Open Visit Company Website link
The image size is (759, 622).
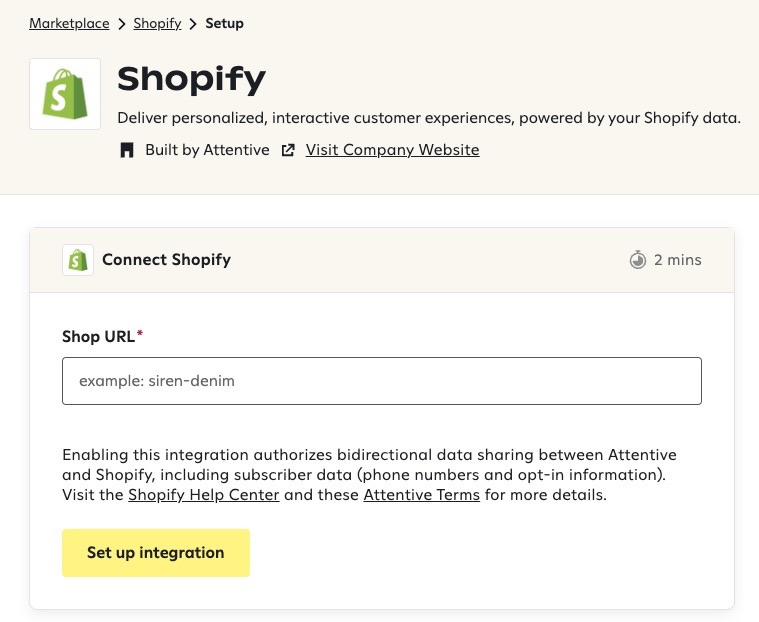click(392, 150)
